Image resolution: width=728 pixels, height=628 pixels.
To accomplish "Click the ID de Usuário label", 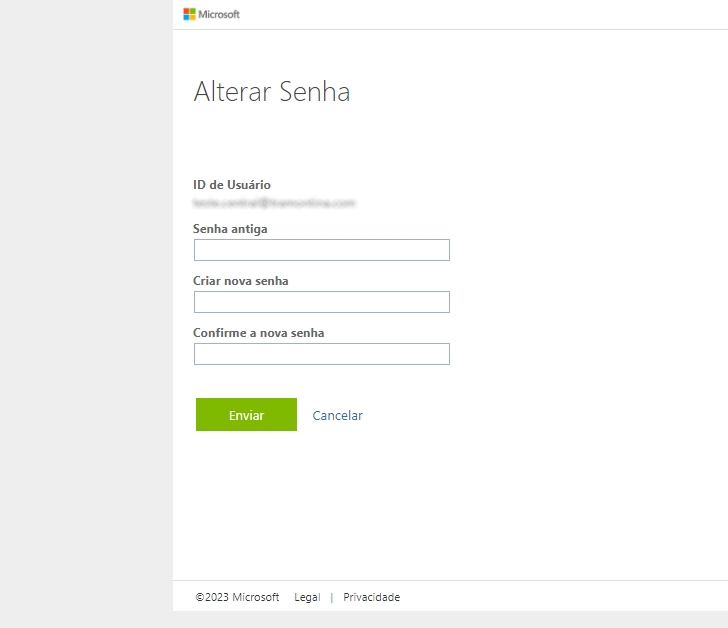I will point(232,185).
